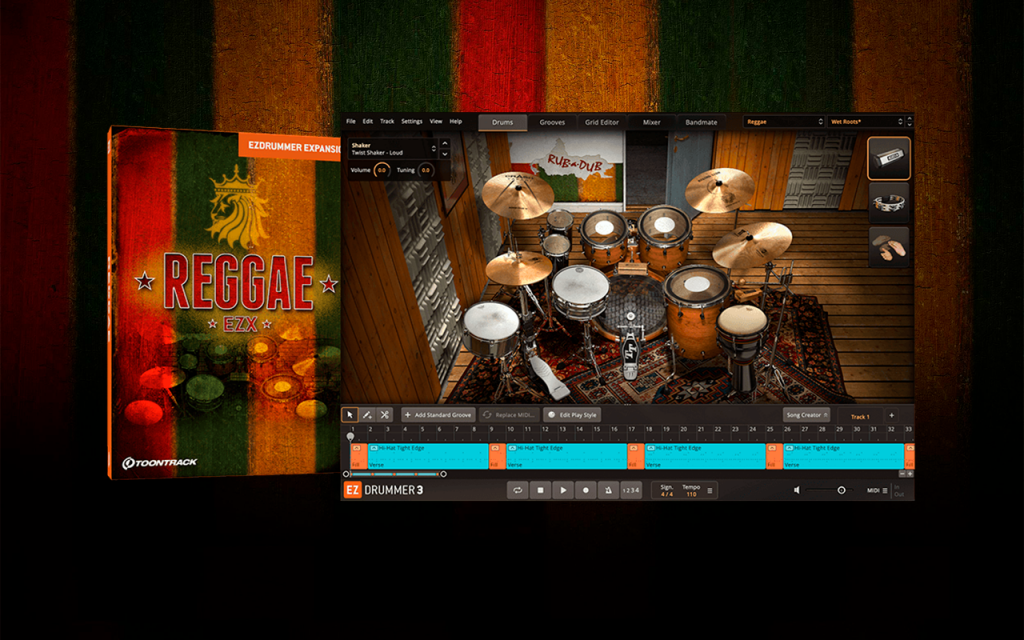
Task: Click bar 17 on the timeline ruler
Action: click(x=632, y=430)
